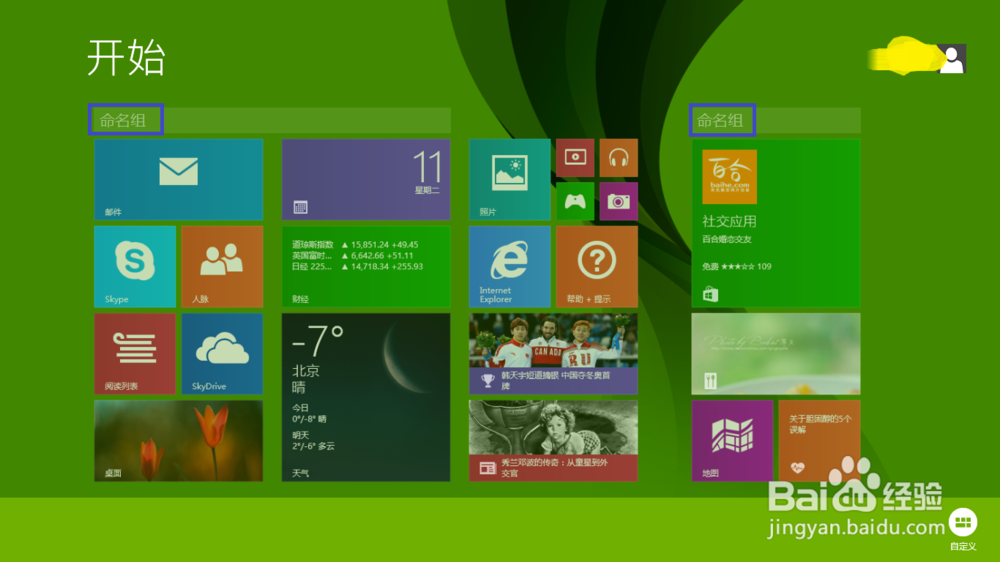Open the small Games controller tile

coord(575,202)
